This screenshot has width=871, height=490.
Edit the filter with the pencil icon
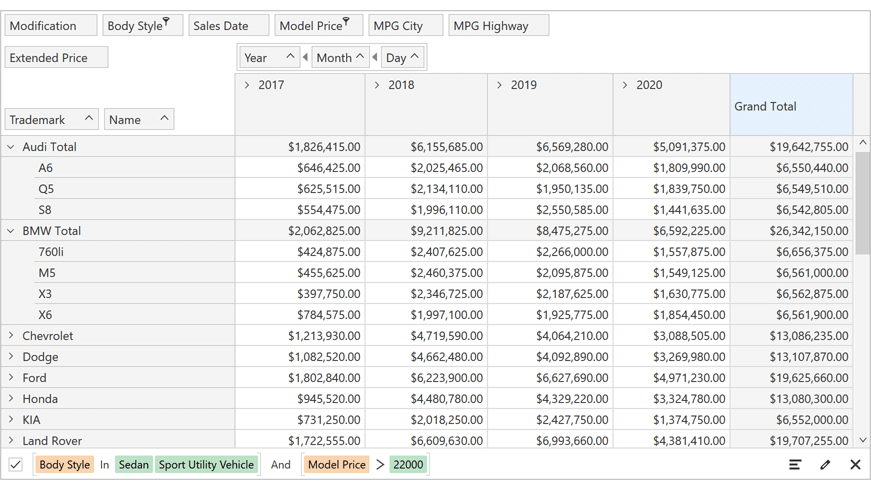(825, 464)
